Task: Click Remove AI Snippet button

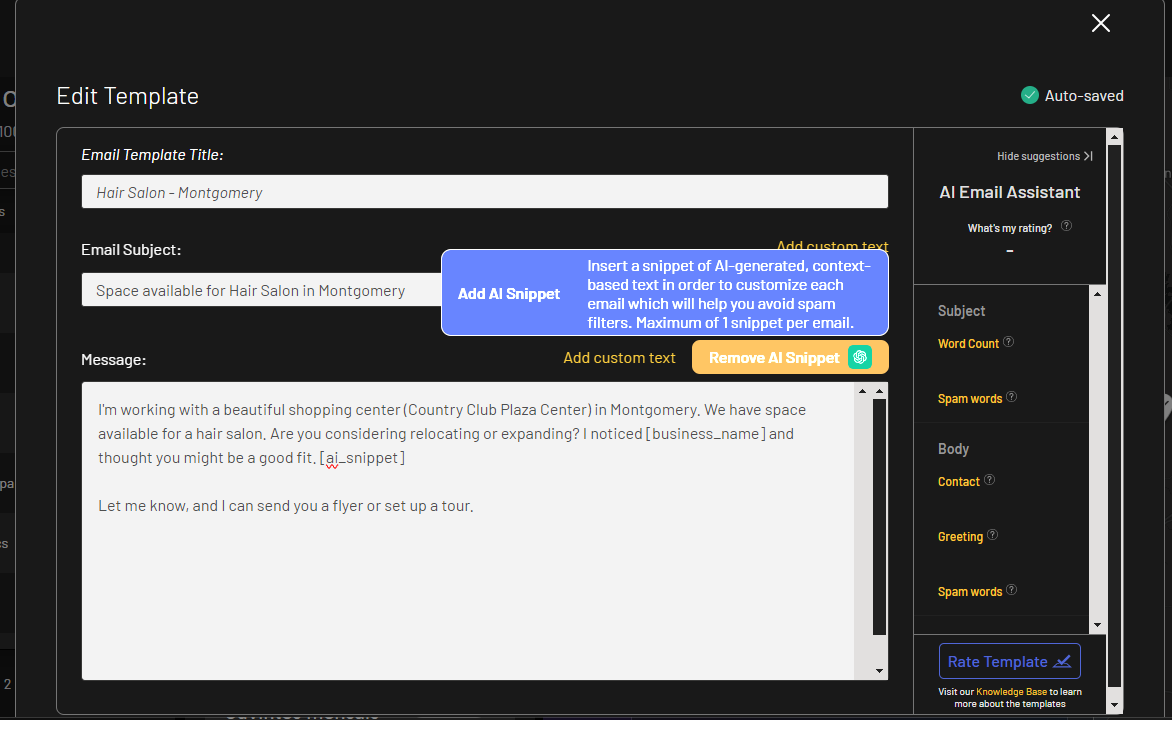Action: tap(790, 357)
